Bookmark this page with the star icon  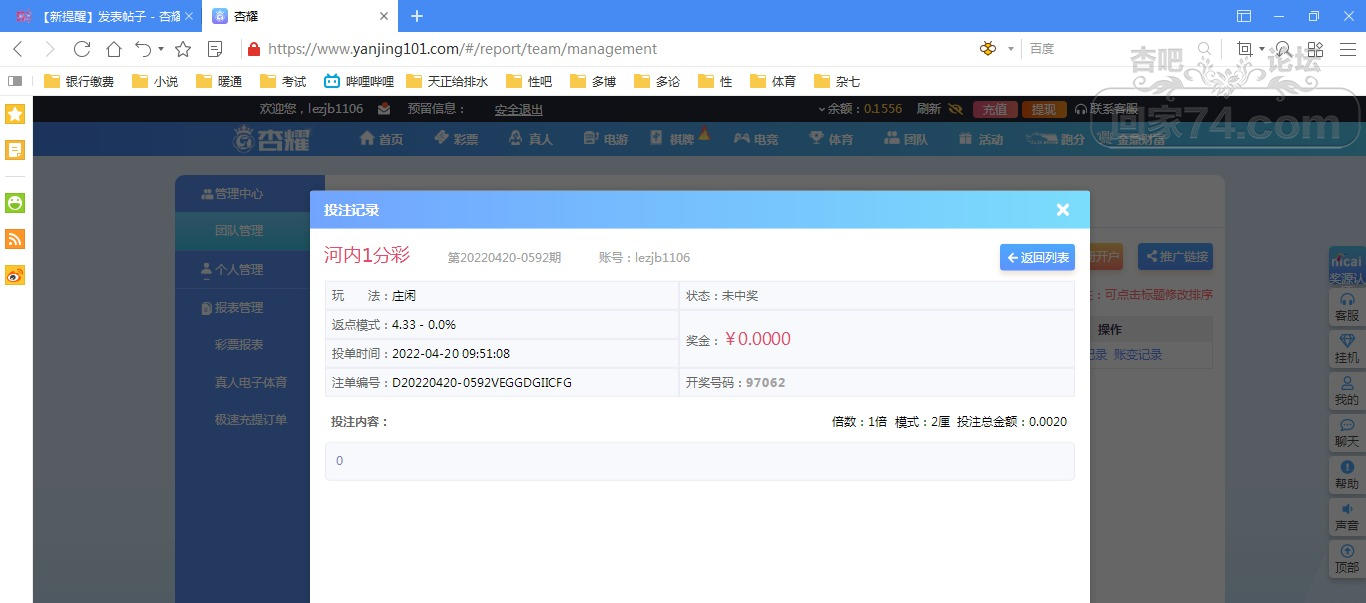click(x=183, y=48)
